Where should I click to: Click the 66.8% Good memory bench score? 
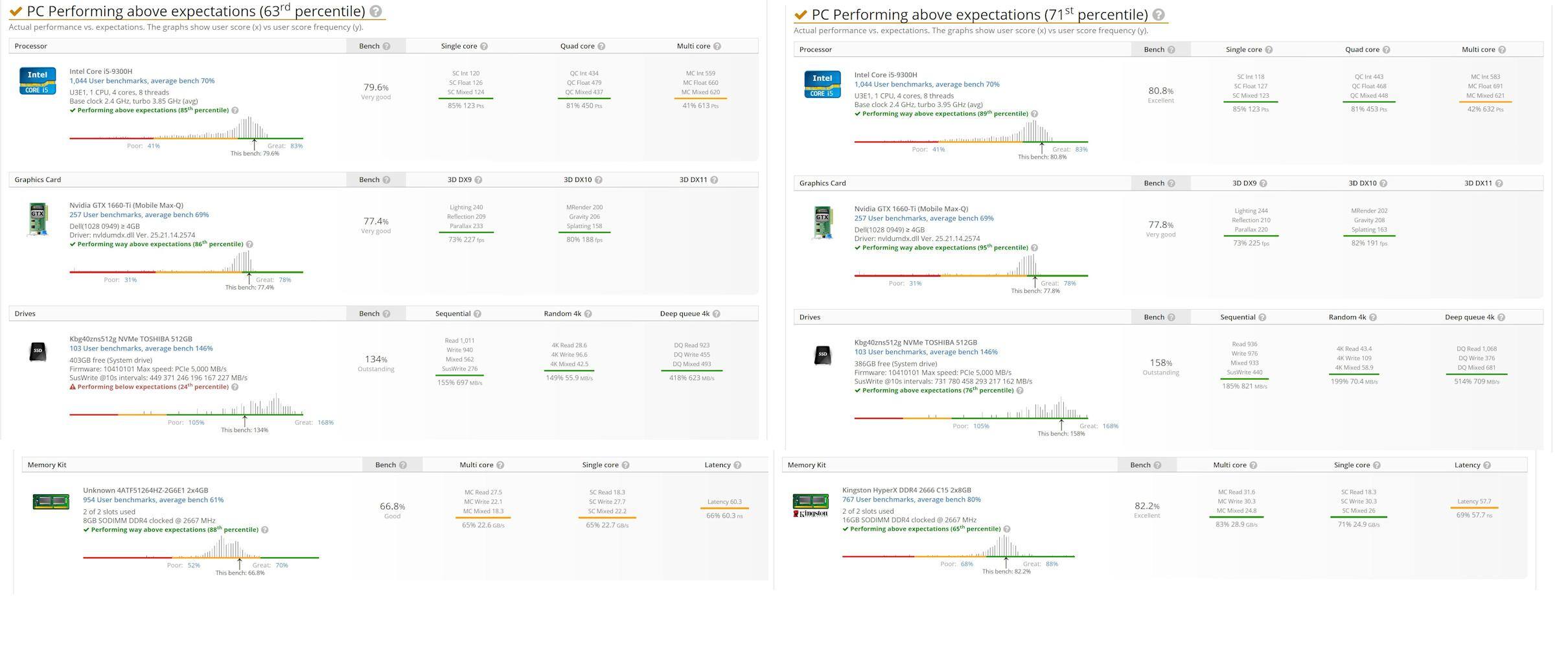coord(392,510)
